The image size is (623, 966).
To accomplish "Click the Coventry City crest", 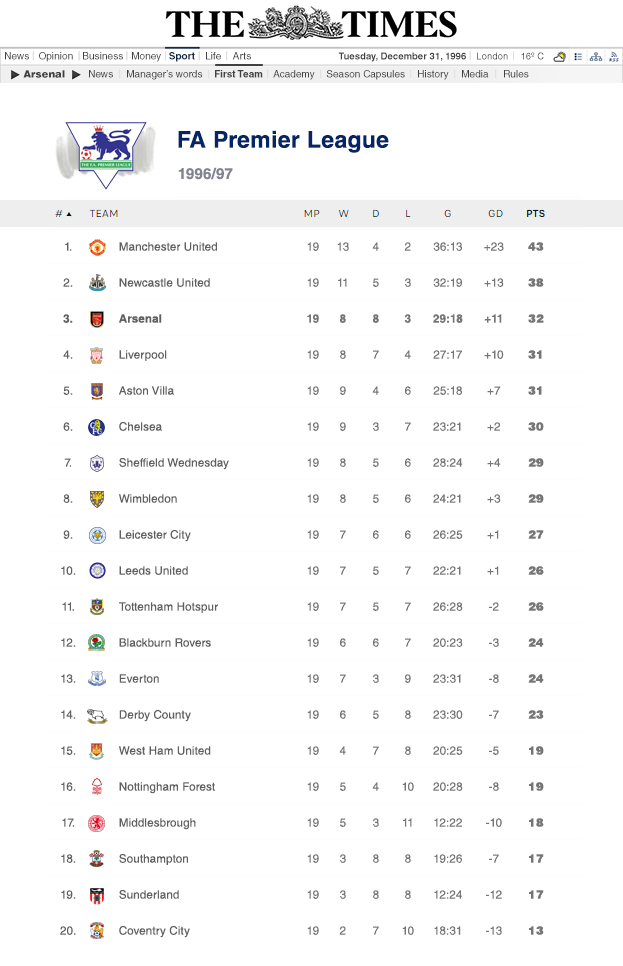I will pyautogui.click(x=97, y=931).
